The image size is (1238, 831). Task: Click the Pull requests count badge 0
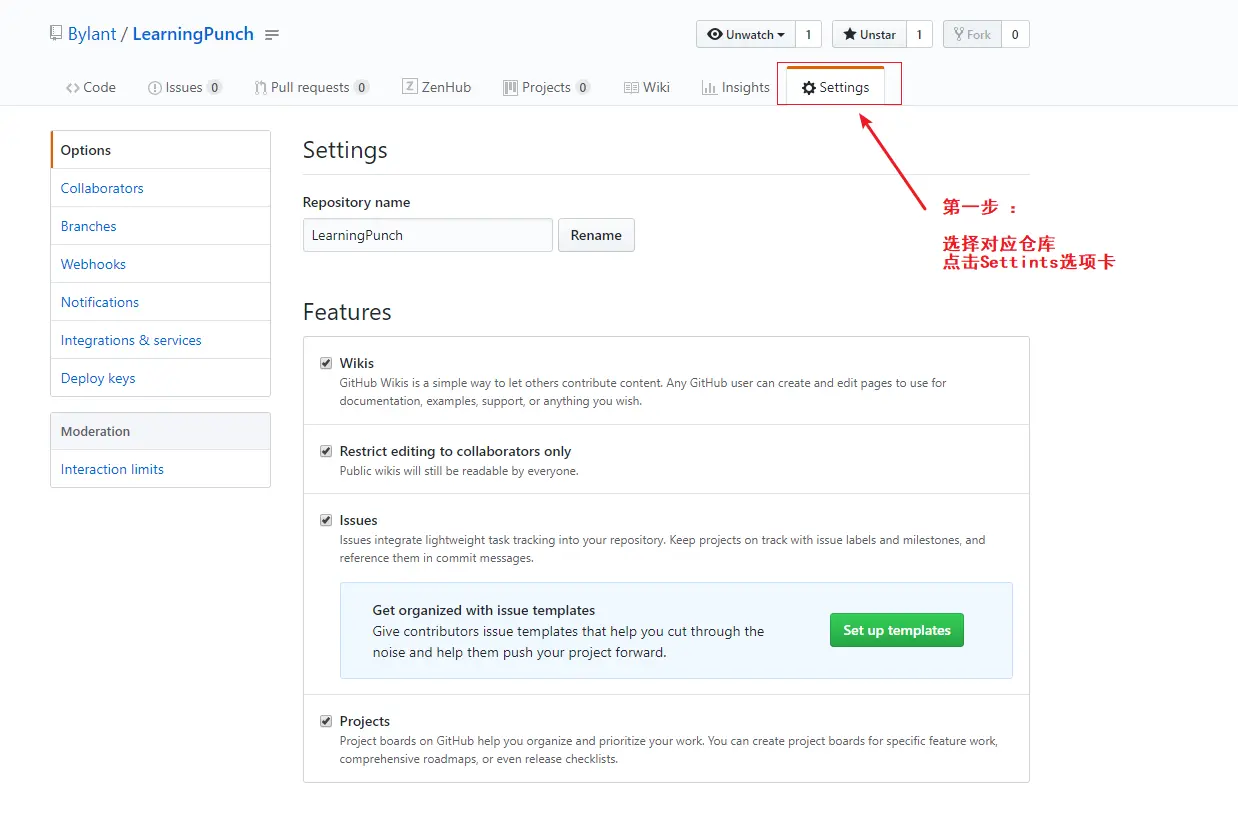click(x=361, y=88)
